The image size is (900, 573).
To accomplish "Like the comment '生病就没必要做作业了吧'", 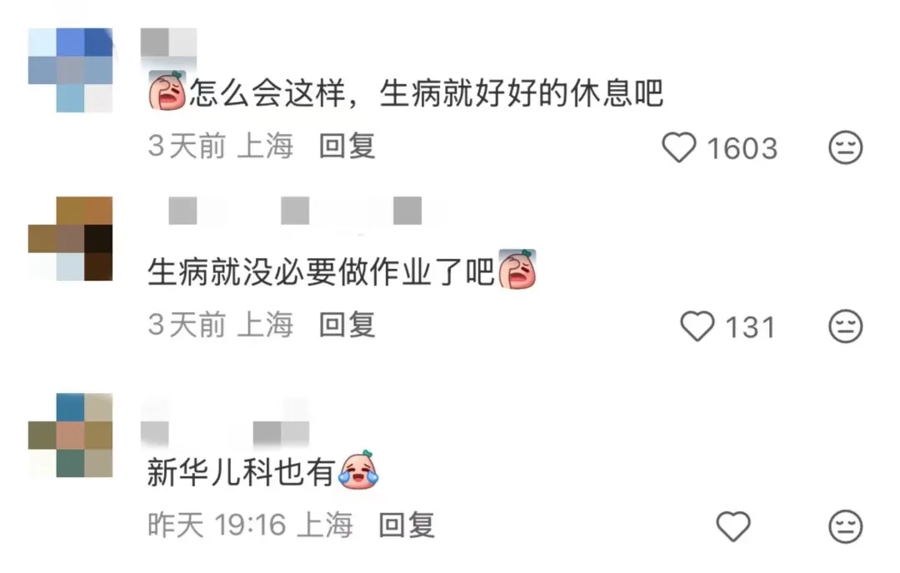I will (697, 326).
